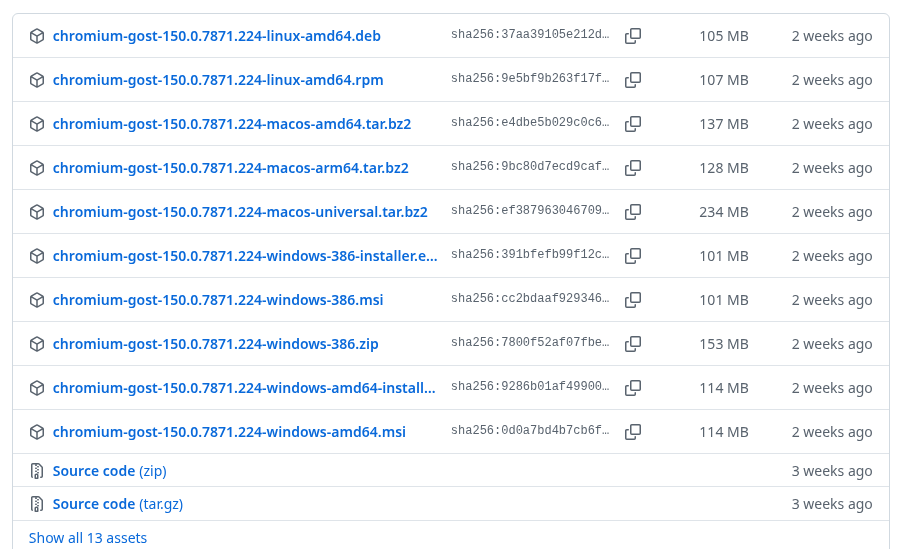The height and width of the screenshot is (549, 906).
Task: Copy SHA256 of windows-386.msi
Action: pos(633,299)
